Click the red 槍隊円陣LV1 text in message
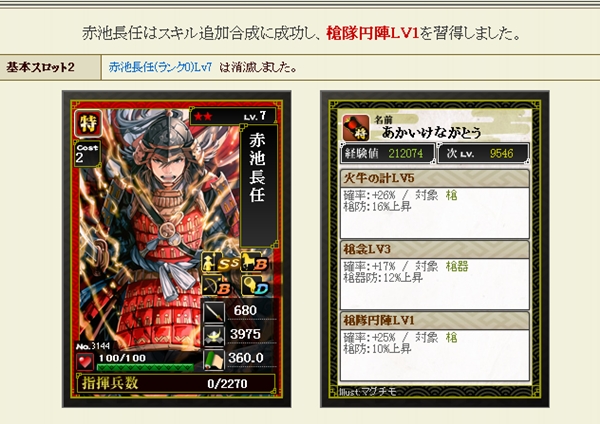Viewport: 600px width, 424px height. 373,34
